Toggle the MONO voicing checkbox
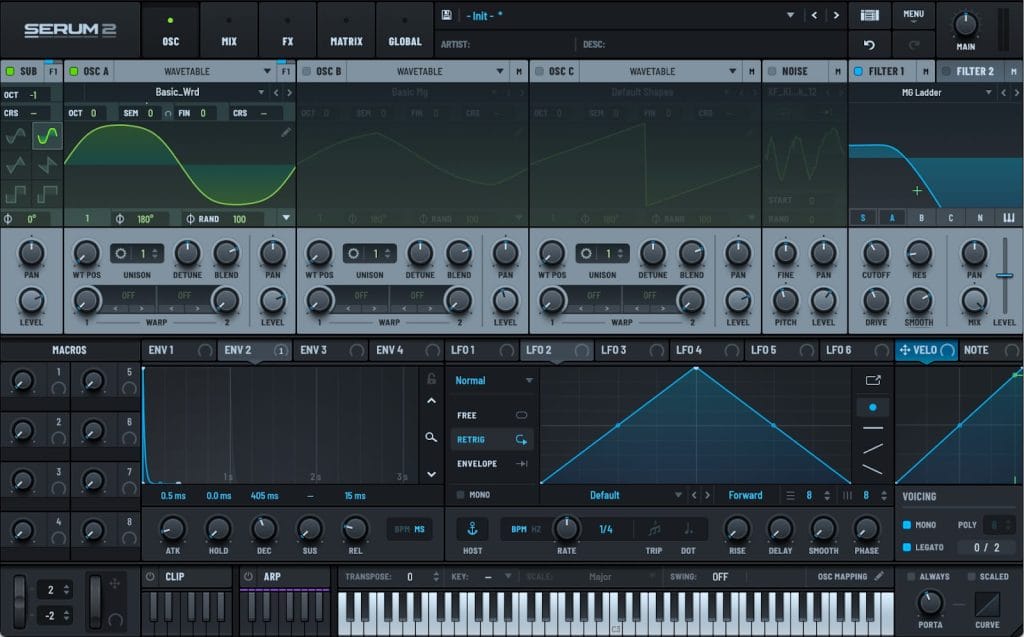This screenshot has width=1024, height=637. [907, 525]
